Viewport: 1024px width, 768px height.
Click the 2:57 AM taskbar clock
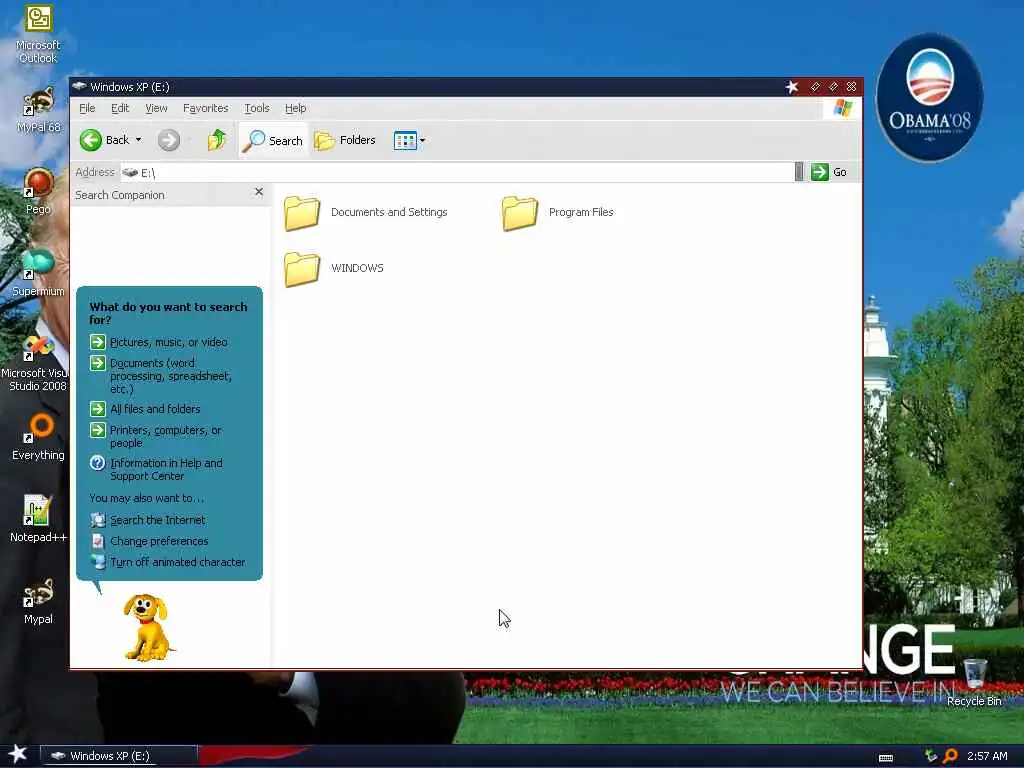point(987,756)
